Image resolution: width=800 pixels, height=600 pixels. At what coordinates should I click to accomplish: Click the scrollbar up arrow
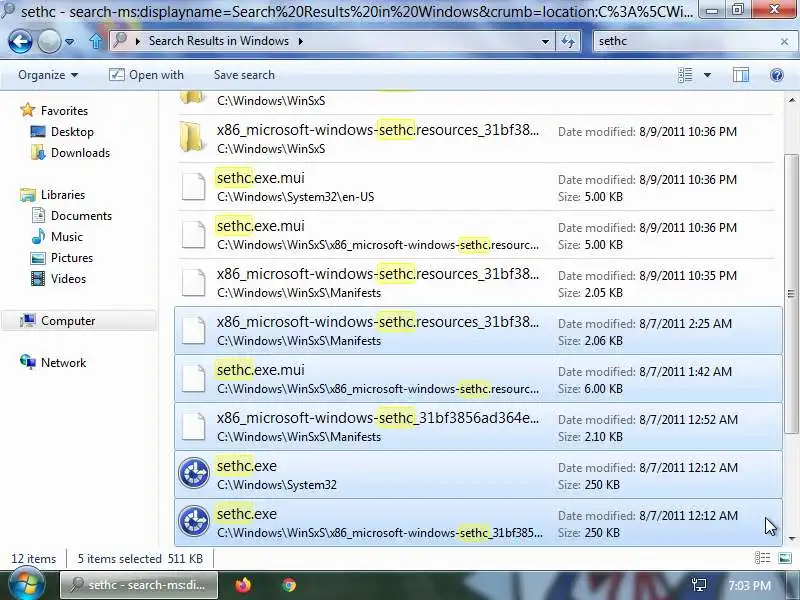pos(792,100)
